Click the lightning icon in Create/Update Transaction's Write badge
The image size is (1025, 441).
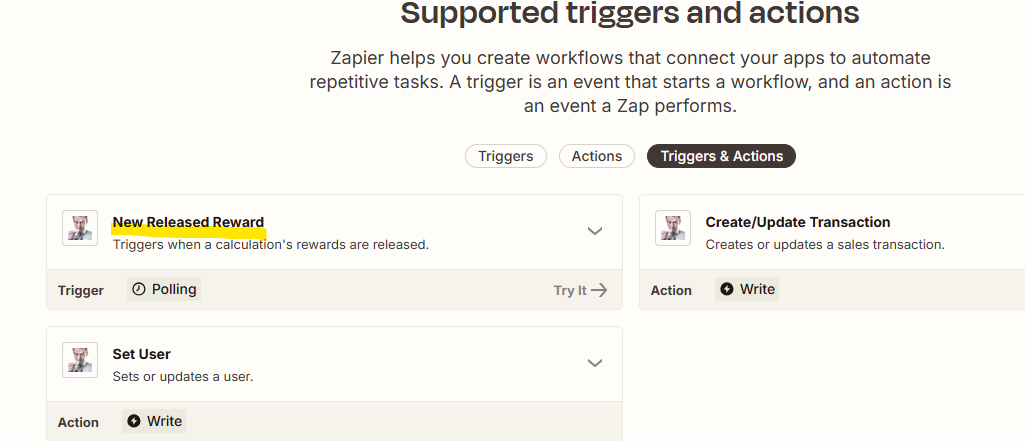pyautogui.click(x=726, y=289)
